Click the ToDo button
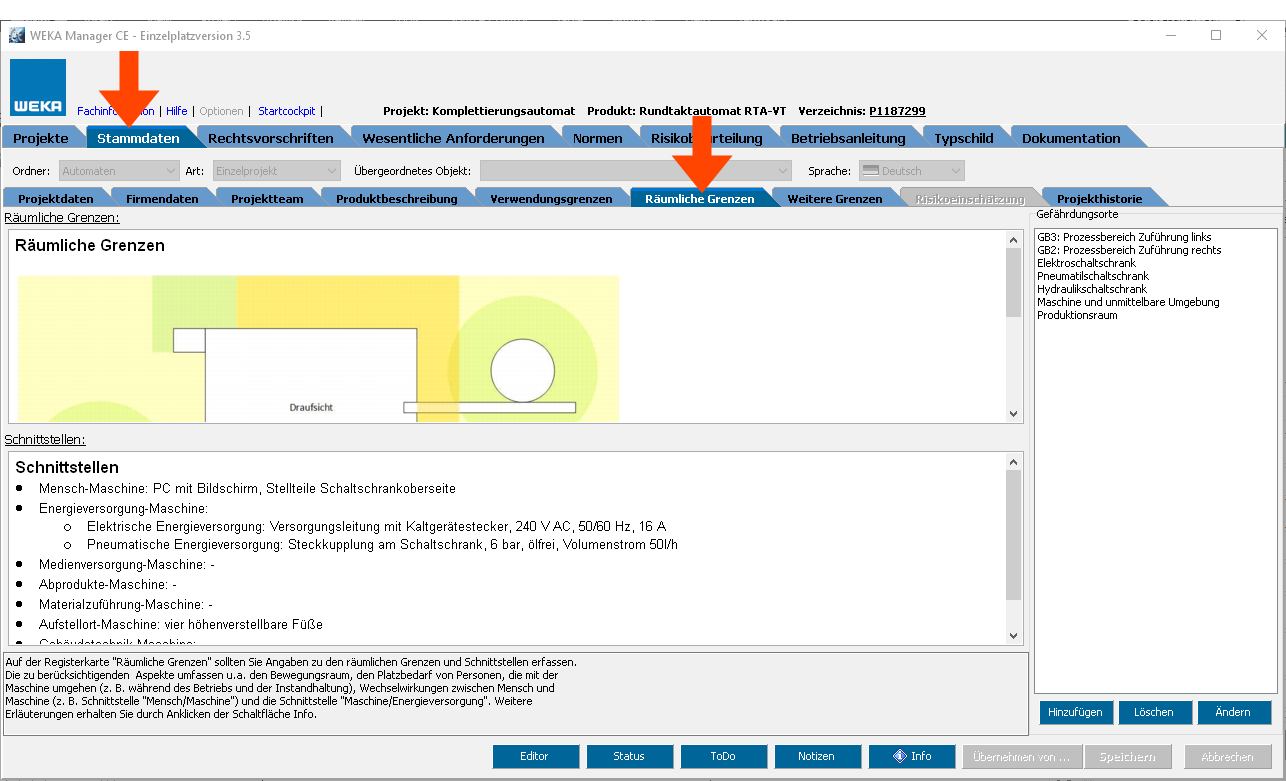 pyautogui.click(x=723, y=756)
